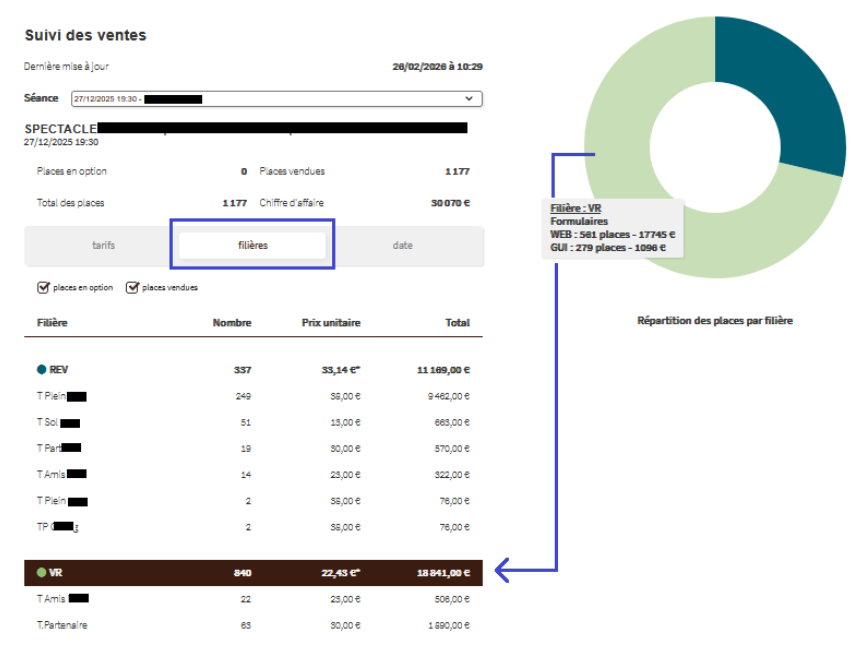Collapse the REV filière row
Screen dimensions: 864x645
click(x=59, y=370)
